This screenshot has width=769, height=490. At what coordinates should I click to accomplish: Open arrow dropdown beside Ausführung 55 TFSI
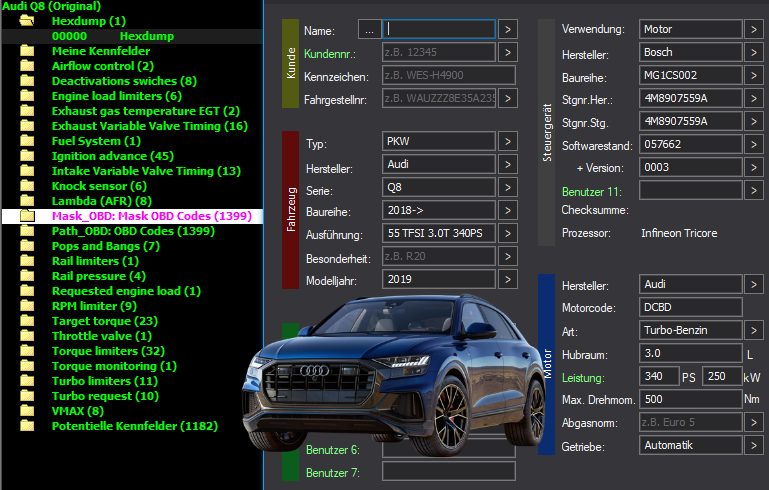[x=508, y=233]
